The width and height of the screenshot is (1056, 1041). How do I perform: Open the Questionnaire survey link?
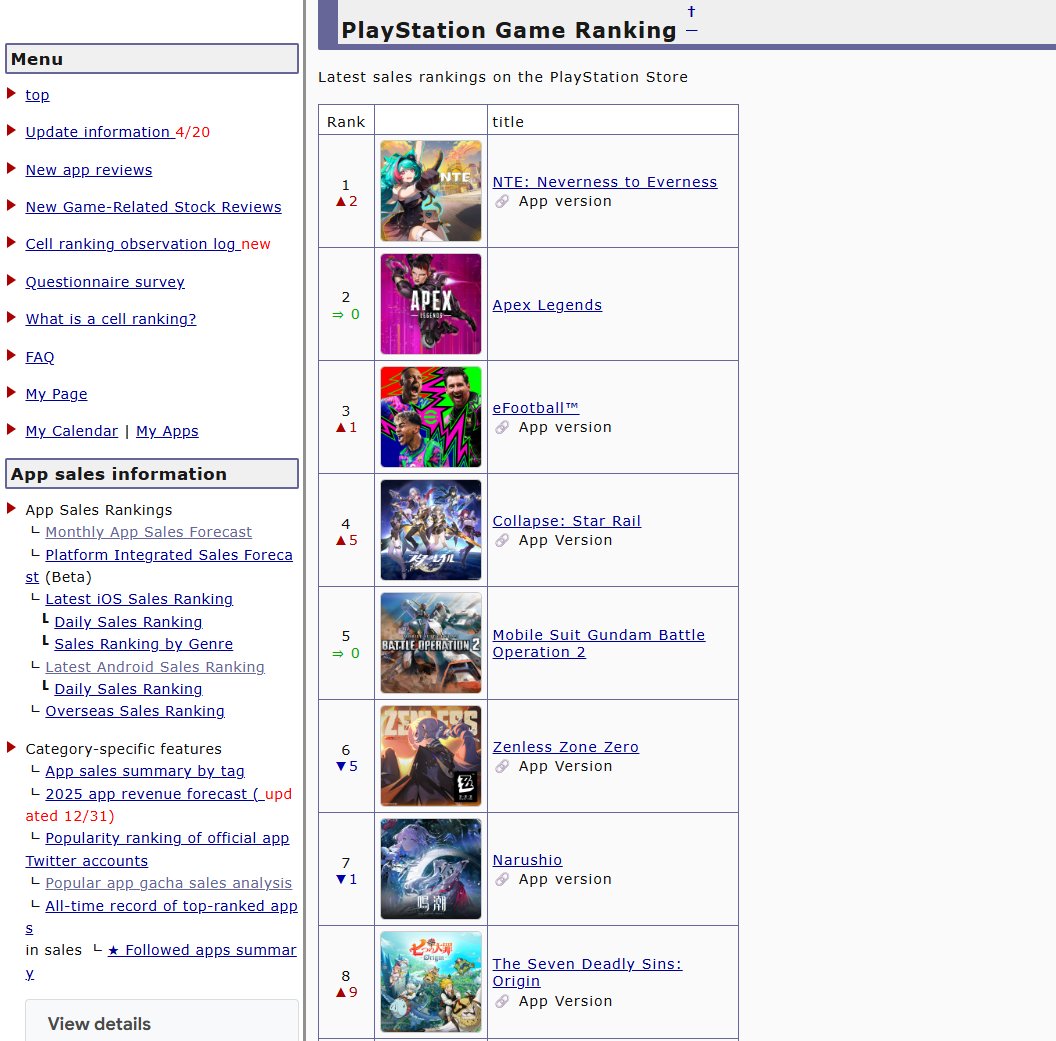105,282
